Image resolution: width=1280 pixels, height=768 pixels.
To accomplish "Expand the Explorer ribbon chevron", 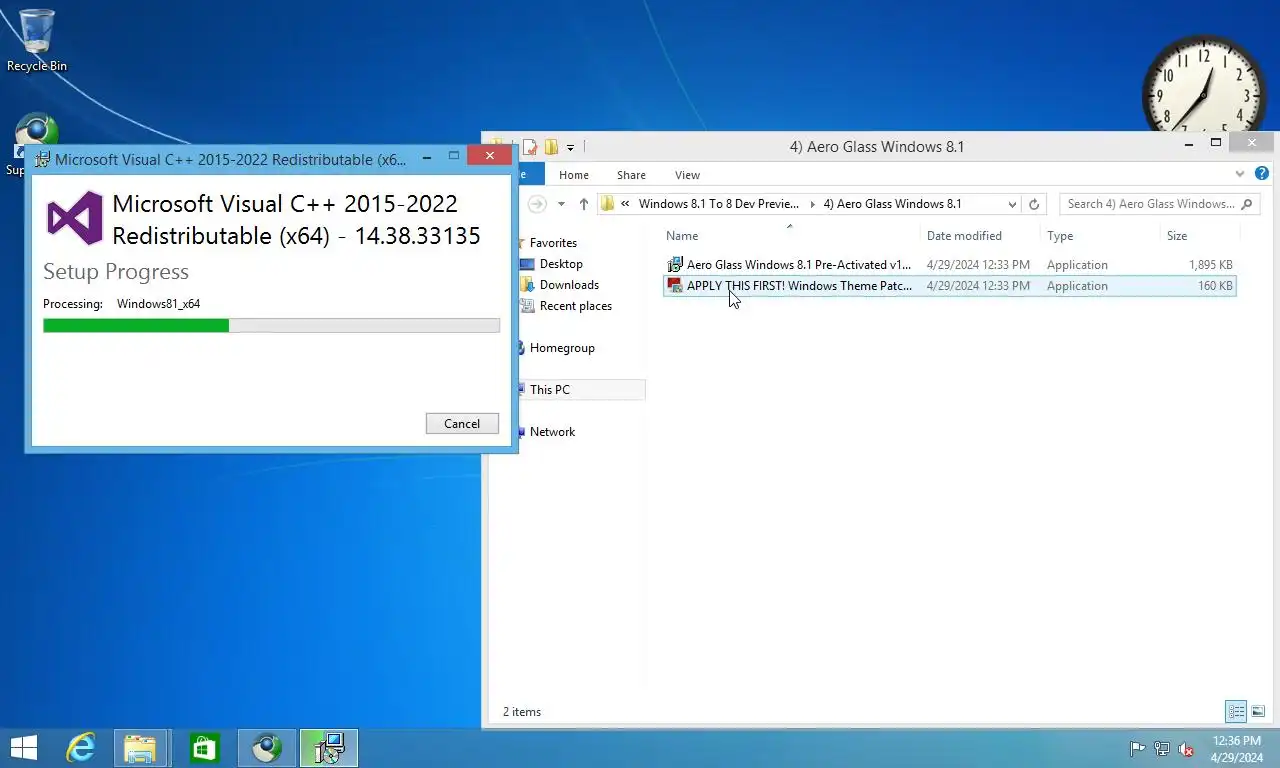I will (x=1241, y=174).
